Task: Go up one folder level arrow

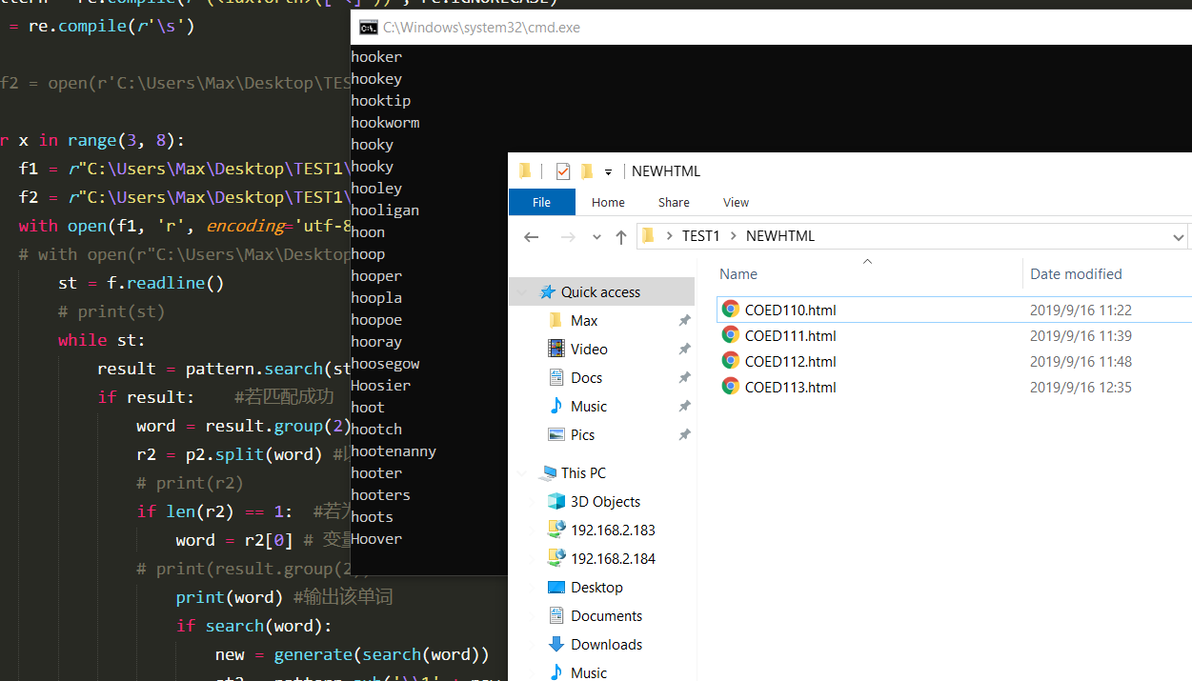Action: 621,237
